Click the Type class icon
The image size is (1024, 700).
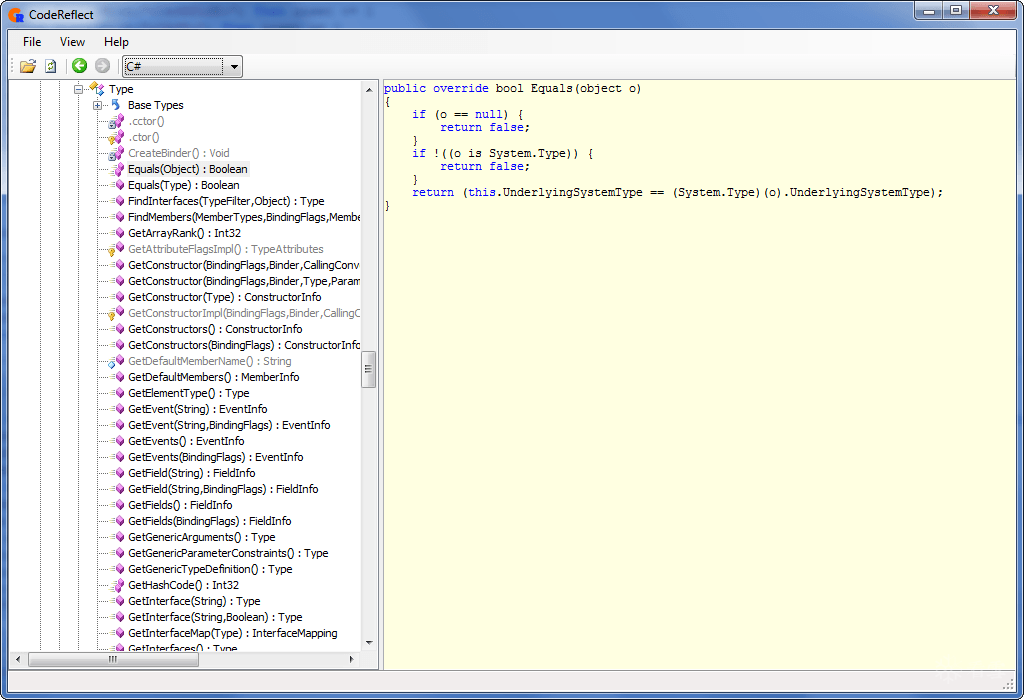pos(97,88)
